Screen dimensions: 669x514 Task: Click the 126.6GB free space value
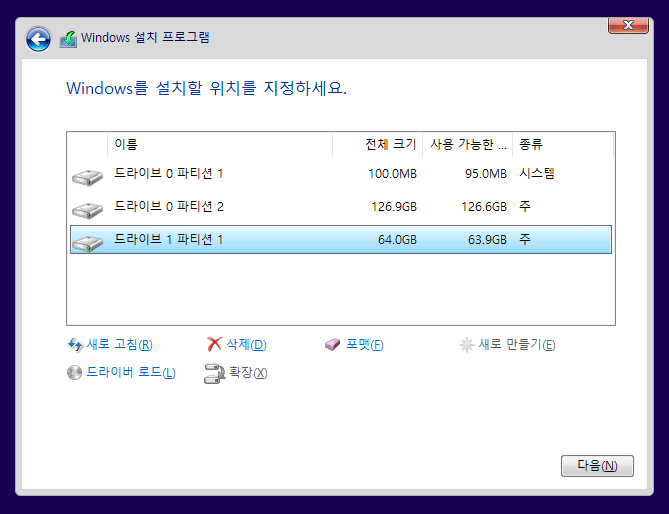pos(484,207)
